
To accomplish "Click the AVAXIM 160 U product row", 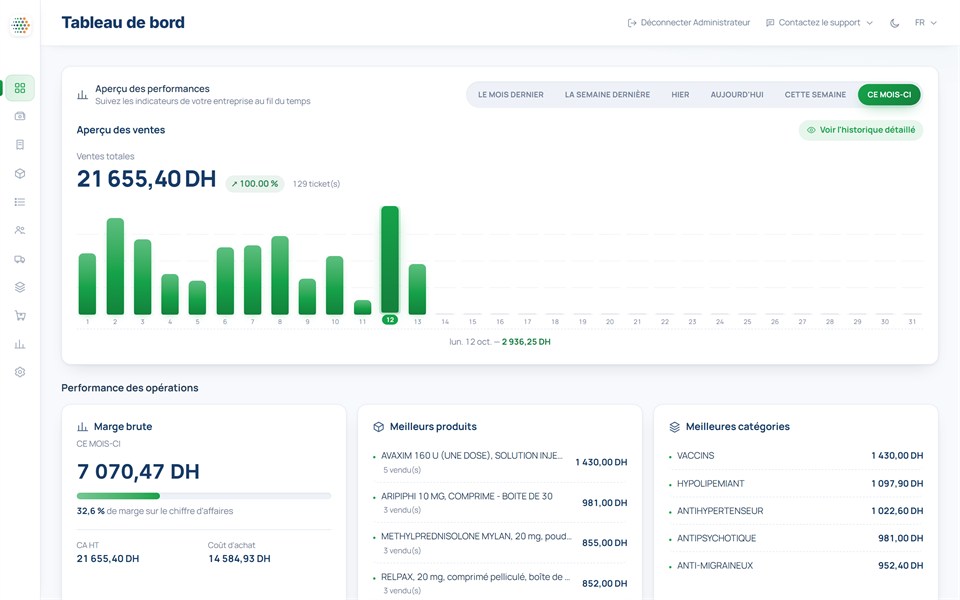I will click(x=500, y=462).
